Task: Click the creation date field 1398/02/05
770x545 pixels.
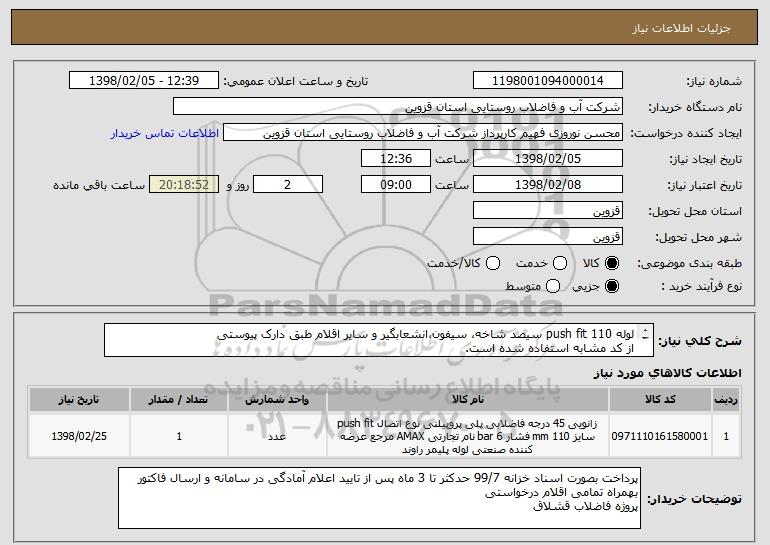Action: pos(548,159)
